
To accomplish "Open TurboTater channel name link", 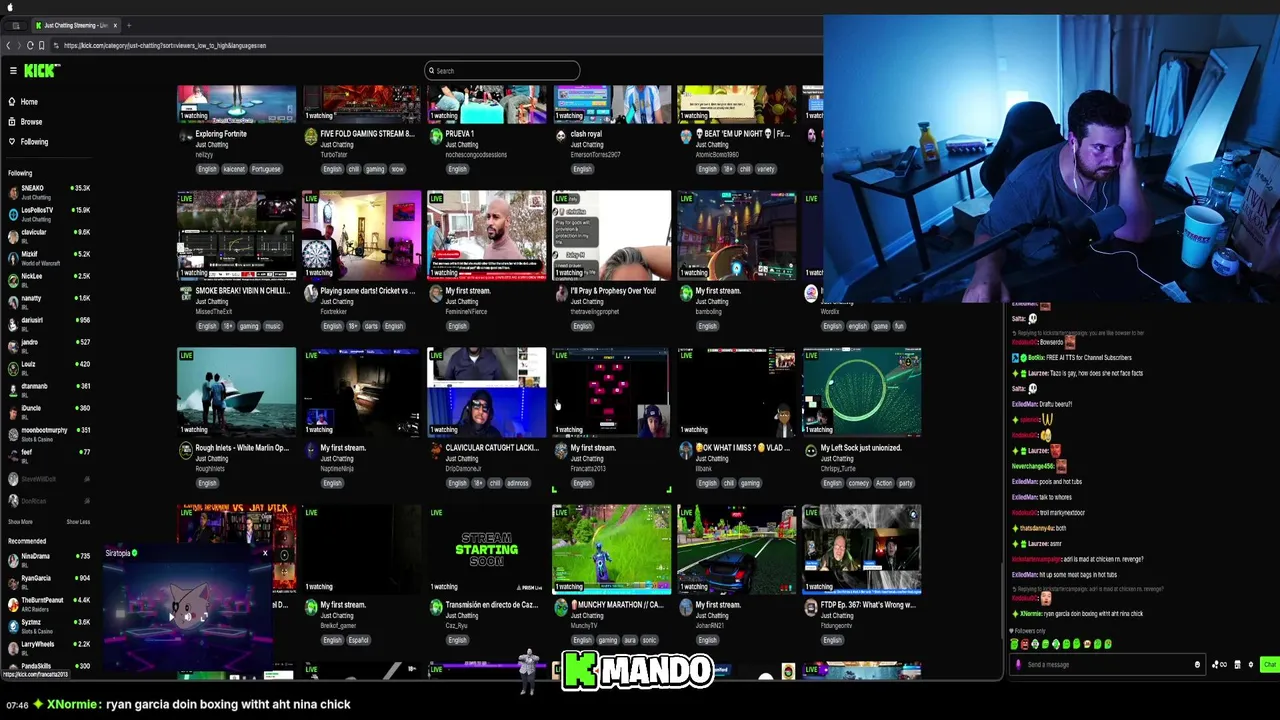I will [x=333, y=155].
